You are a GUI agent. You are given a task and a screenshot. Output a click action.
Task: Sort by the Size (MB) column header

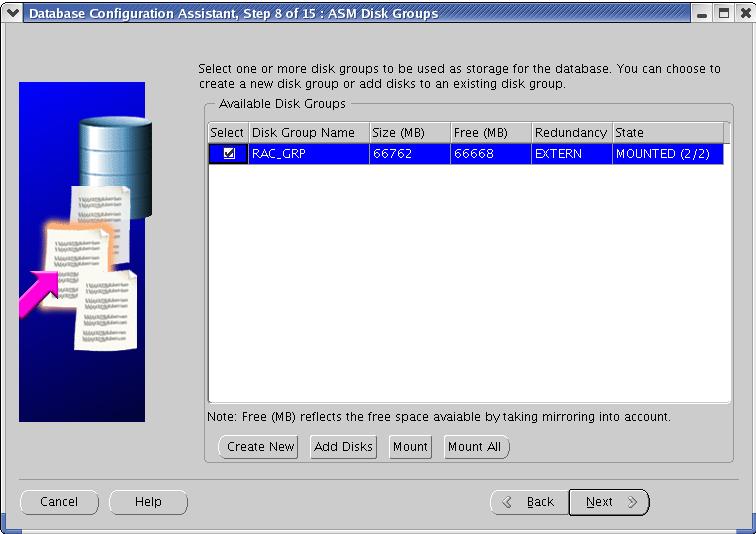coord(409,133)
